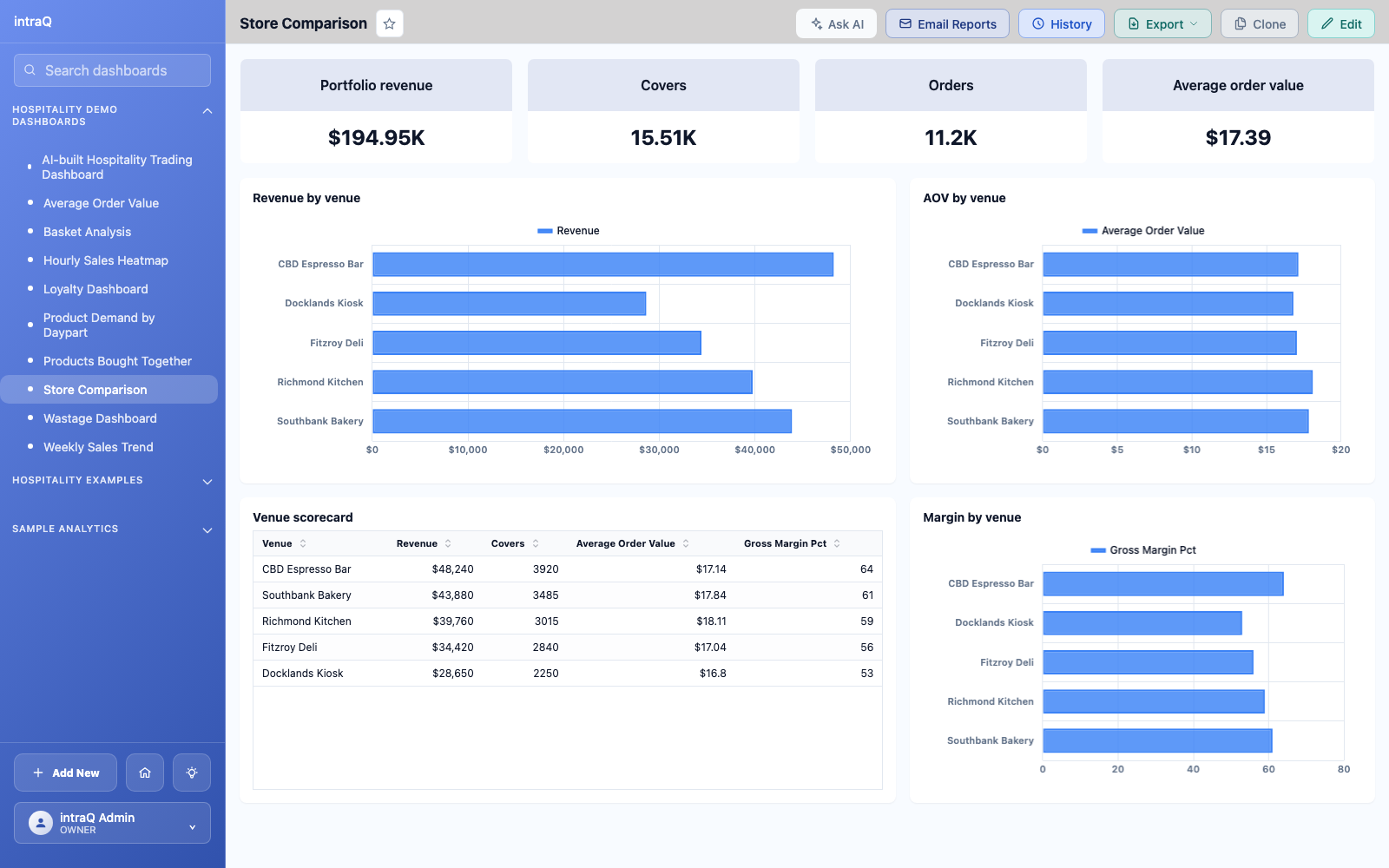Click the Ask AI button
This screenshot has height=868, width=1389.
[836, 23]
